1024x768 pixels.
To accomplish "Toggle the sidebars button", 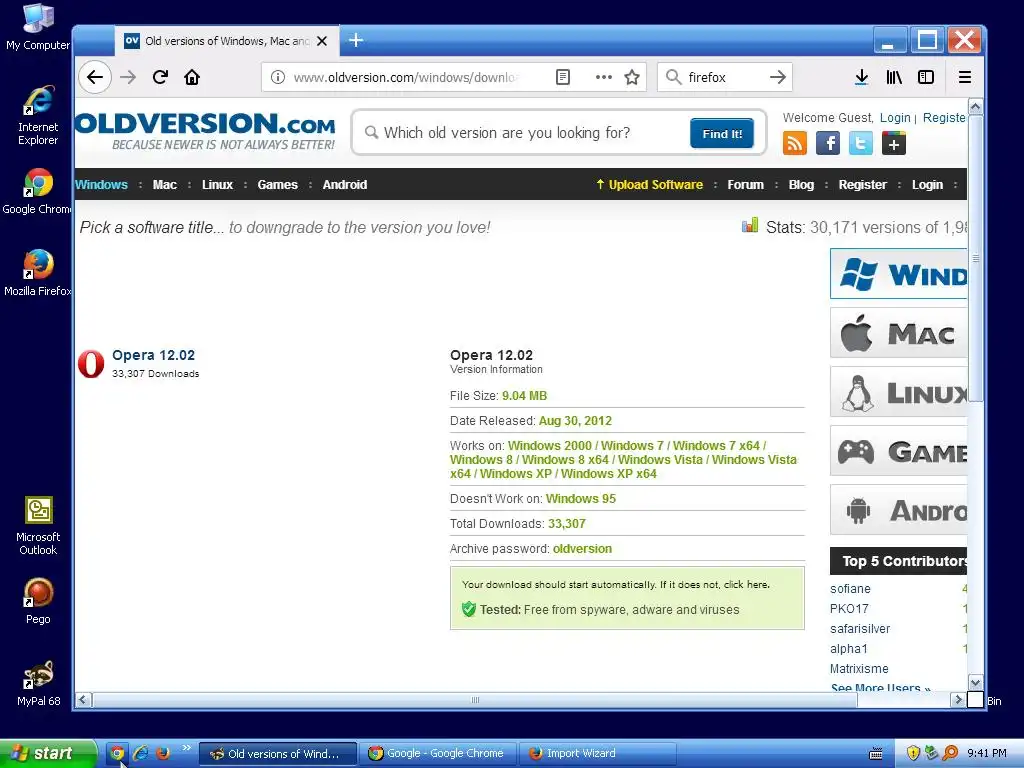I will (x=926, y=77).
